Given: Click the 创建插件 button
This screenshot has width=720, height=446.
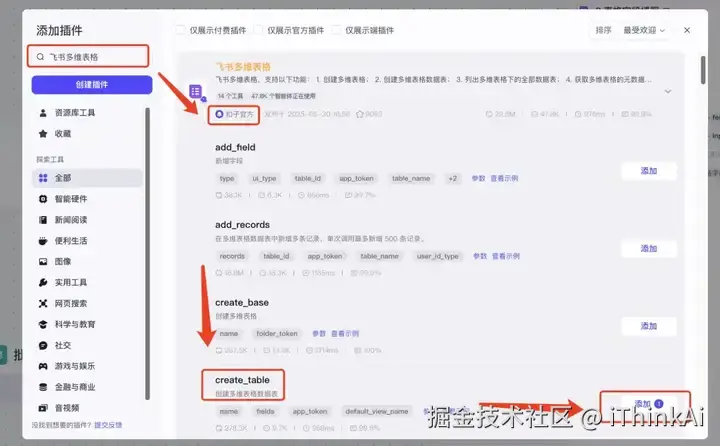Looking at the screenshot, I should coord(92,85).
